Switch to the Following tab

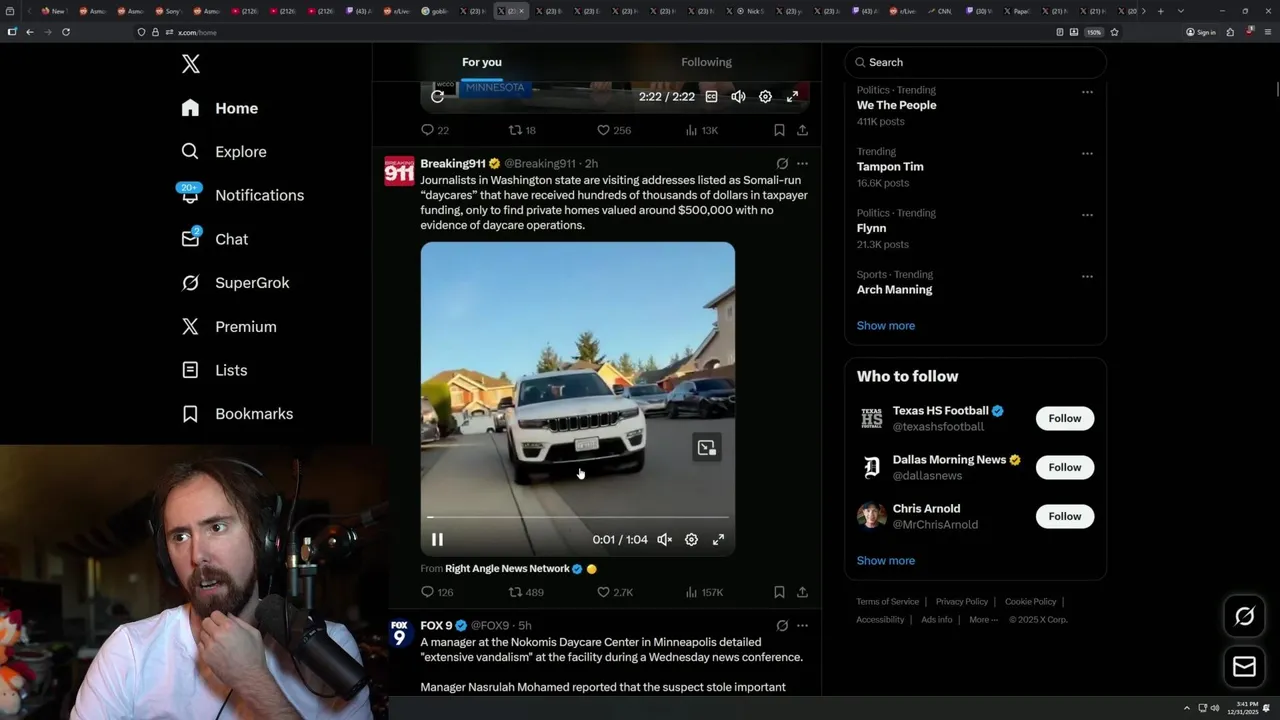coord(707,62)
